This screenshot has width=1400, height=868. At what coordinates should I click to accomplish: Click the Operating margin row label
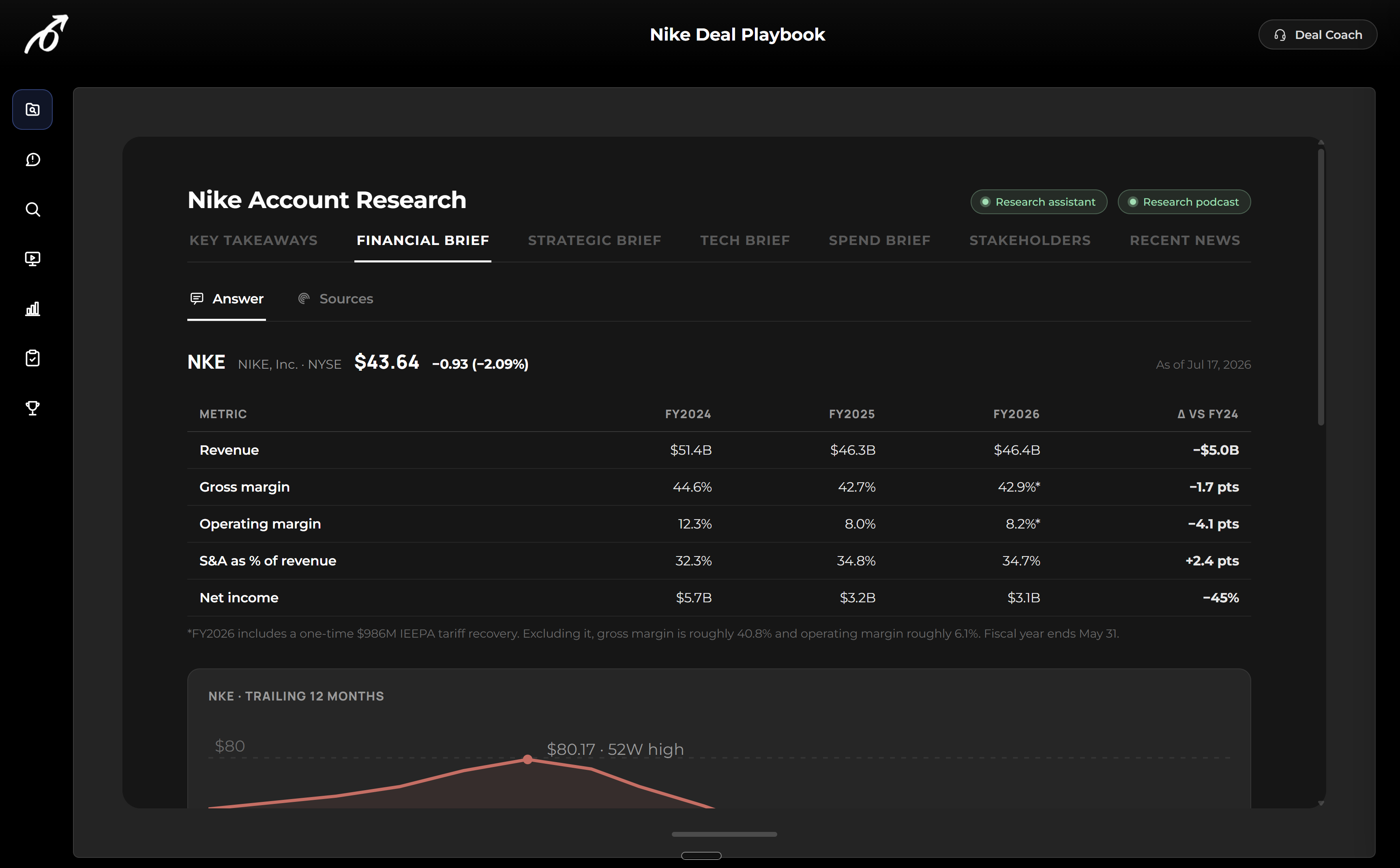click(x=260, y=524)
